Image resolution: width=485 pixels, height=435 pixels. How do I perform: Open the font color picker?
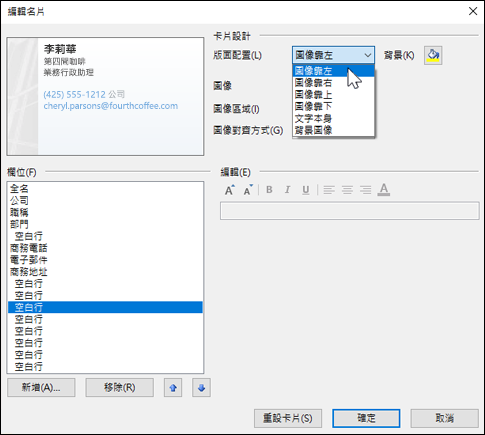[x=384, y=190]
